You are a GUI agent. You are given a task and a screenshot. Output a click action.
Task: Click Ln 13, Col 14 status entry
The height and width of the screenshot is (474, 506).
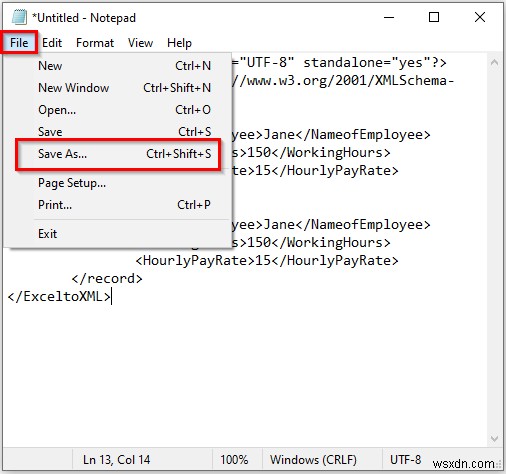tap(116, 460)
